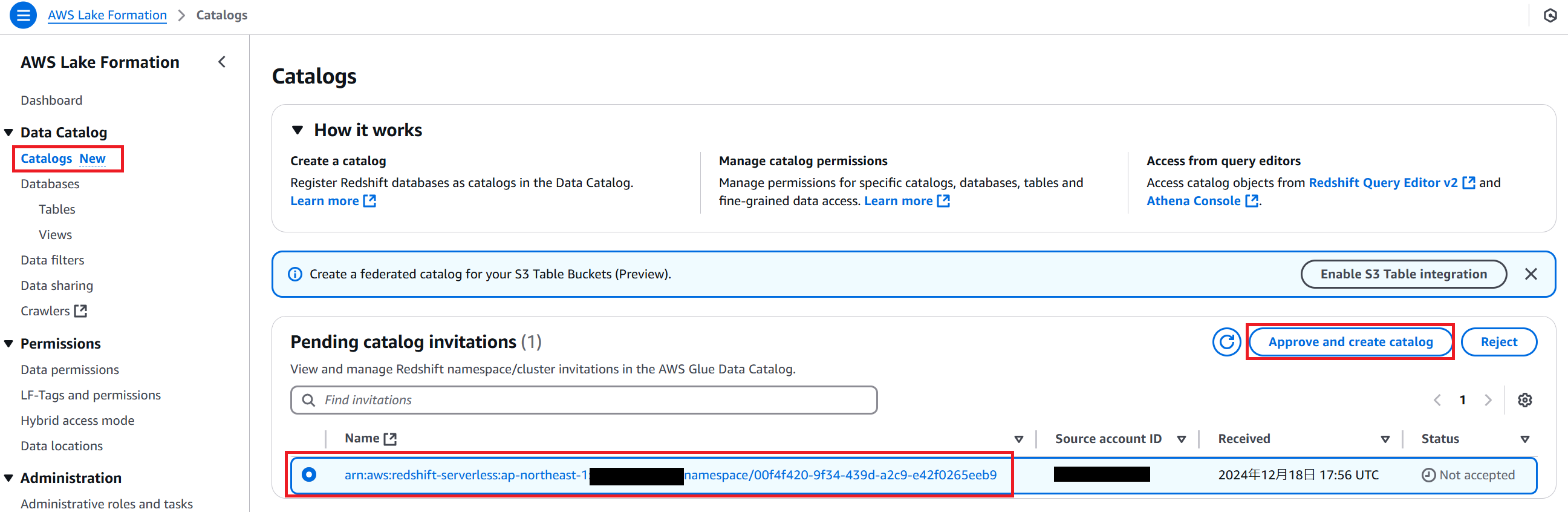Go to next page of invitations
This screenshot has height=512, width=1568.
click(1488, 400)
